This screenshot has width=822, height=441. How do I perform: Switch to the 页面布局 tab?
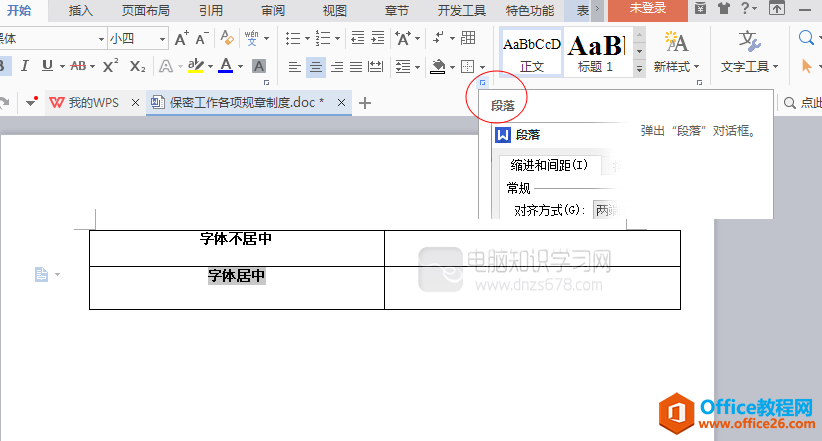[x=146, y=10]
